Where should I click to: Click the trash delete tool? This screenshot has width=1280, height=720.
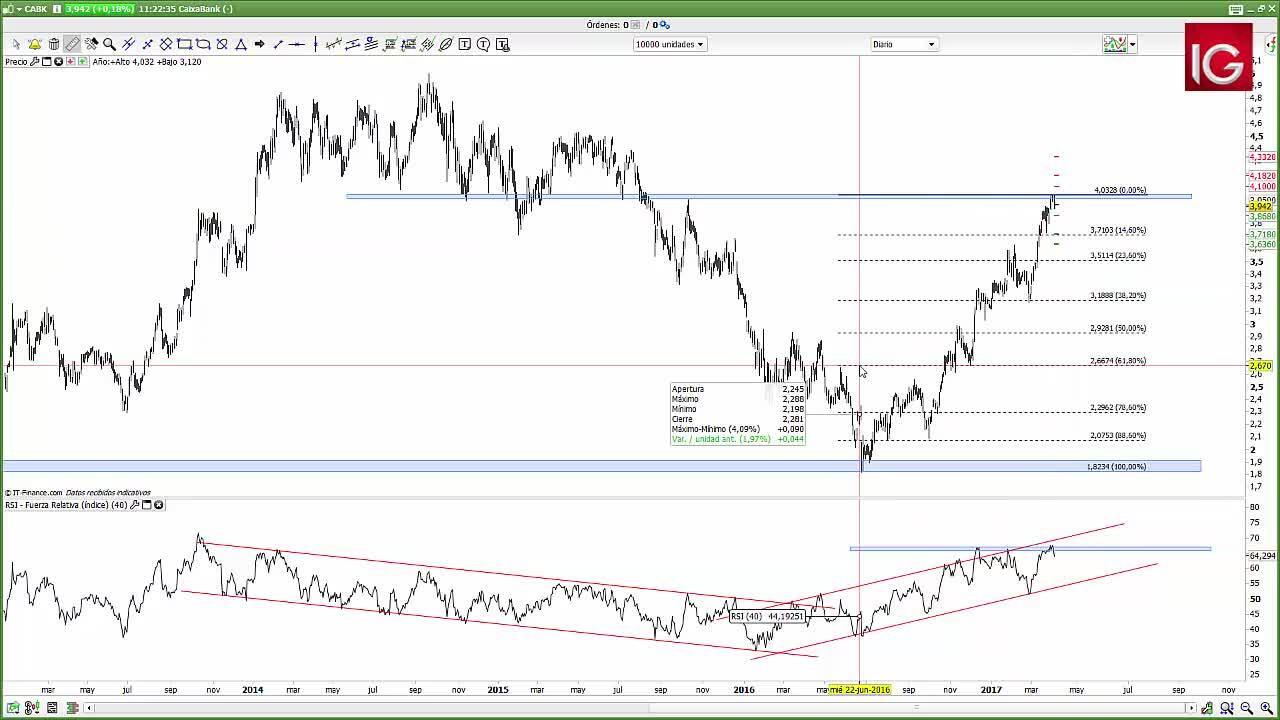click(x=54, y=44)
